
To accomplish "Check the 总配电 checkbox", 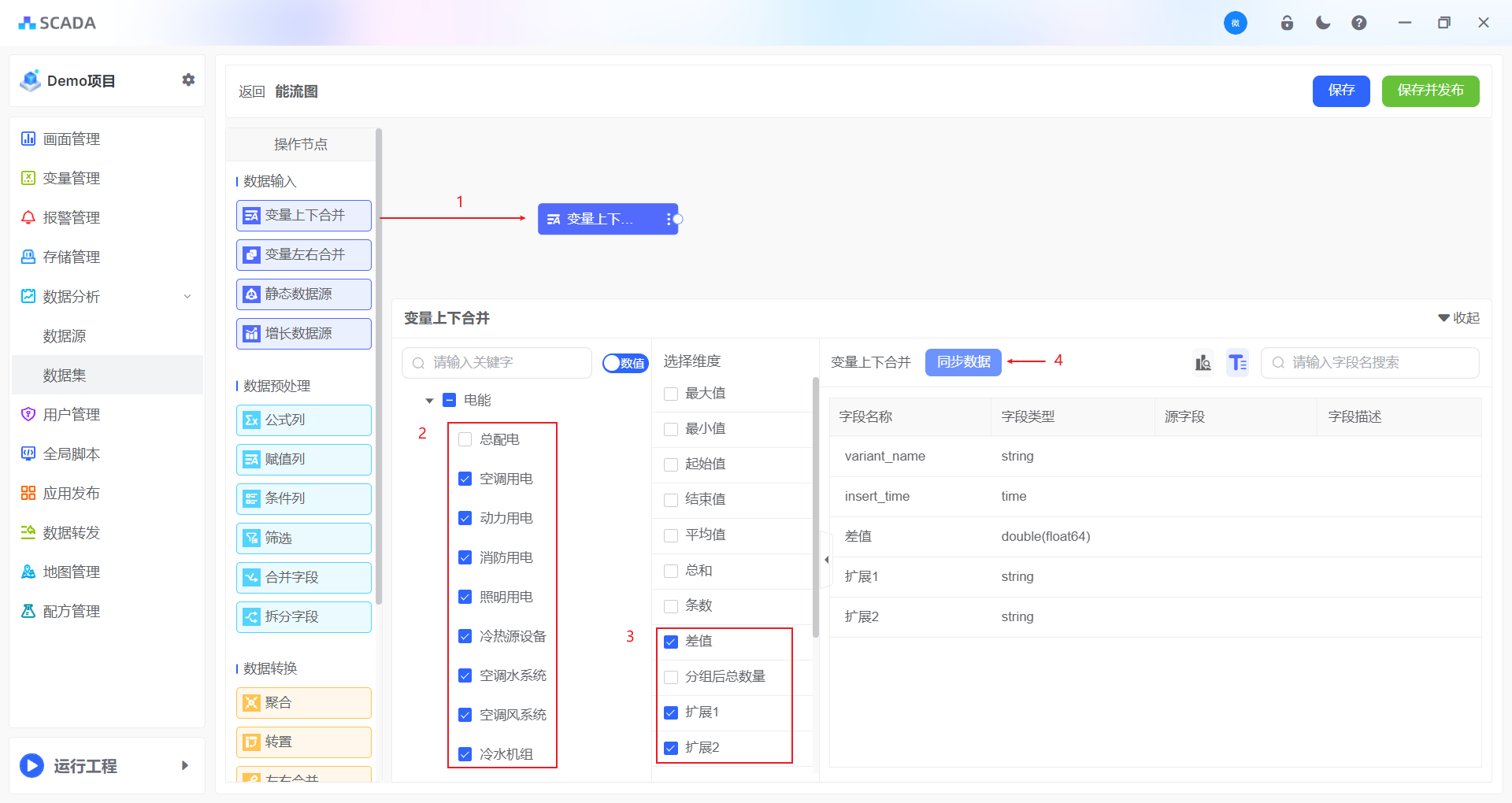I will [x=465, y=439].
